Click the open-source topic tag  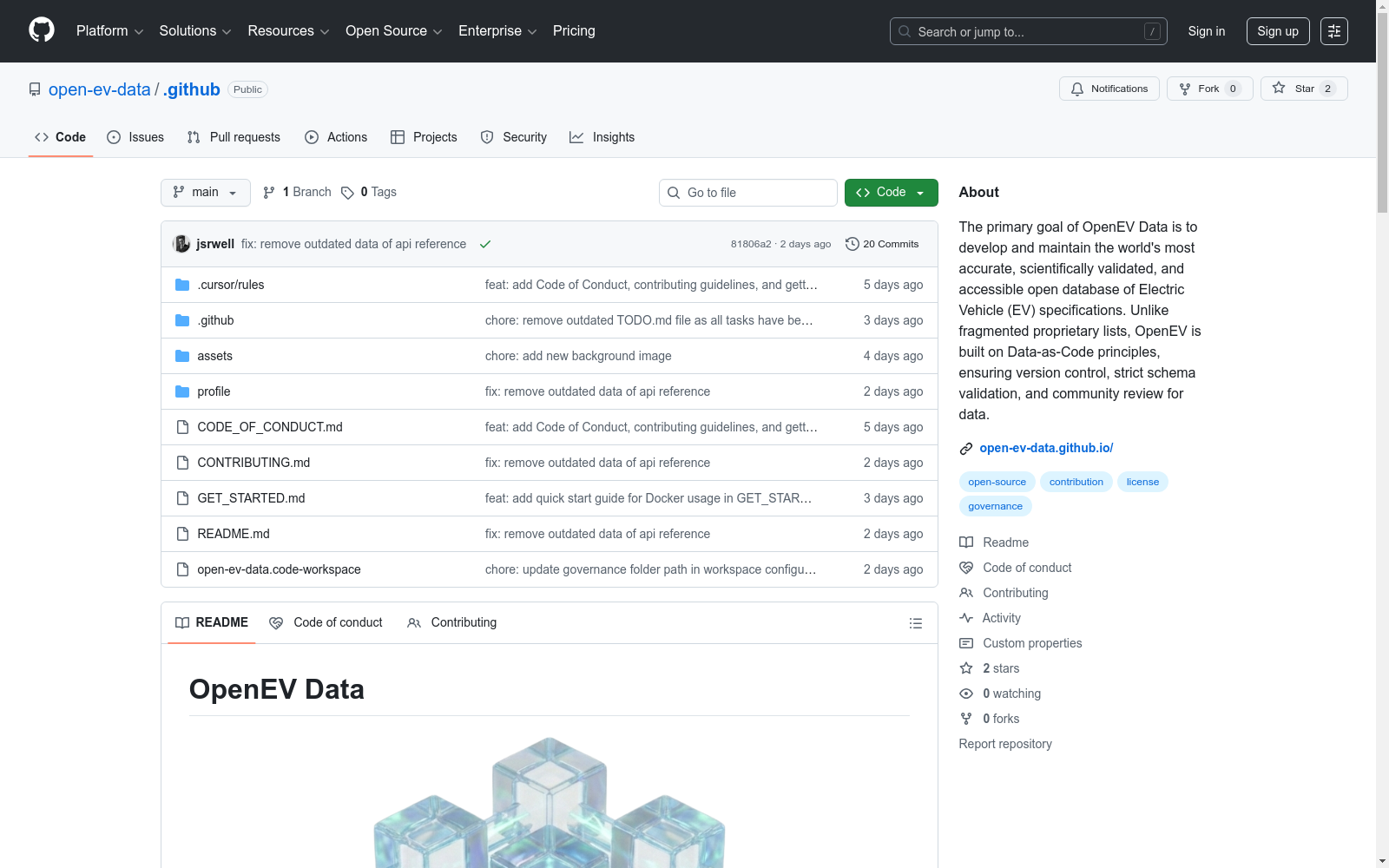997,482
